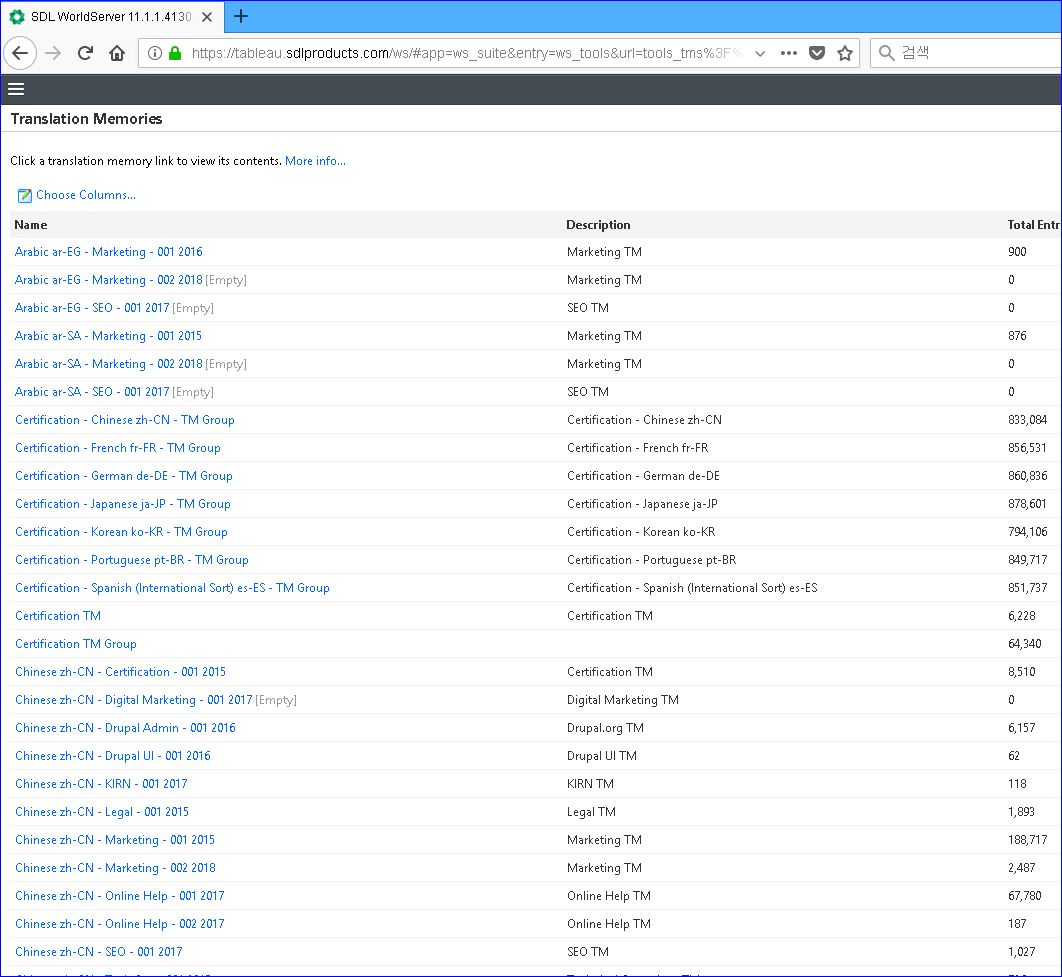Image resolution: width=1062 pixels, height=977 pixels.
Task: Click the Name column header
Action: click(x=30, y=225)
